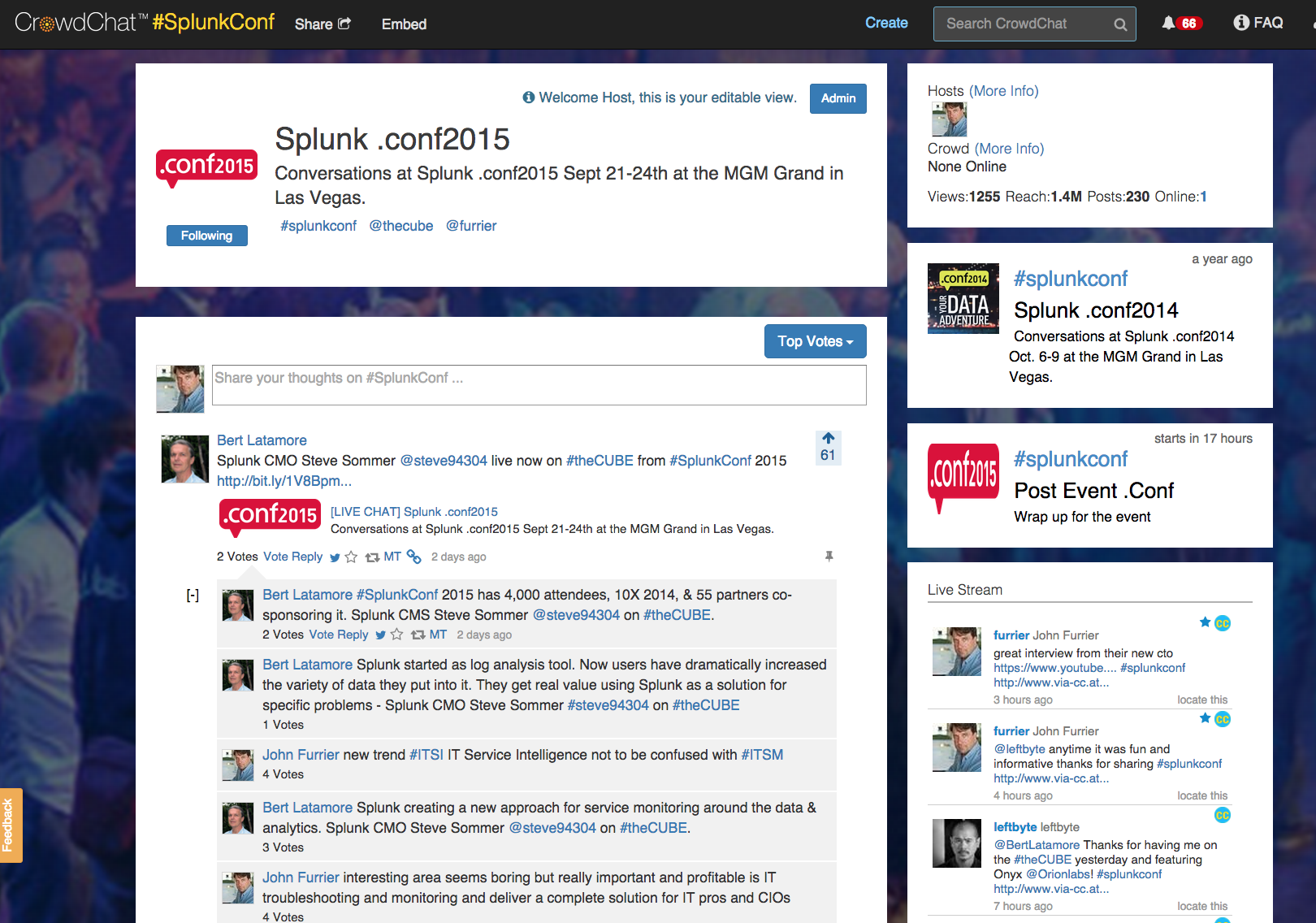Viewport: 1316px width, 923px height.
Task: Click the Twitter bird icon on the 'live now on #theCUBE' post
Action: (335, 557)
